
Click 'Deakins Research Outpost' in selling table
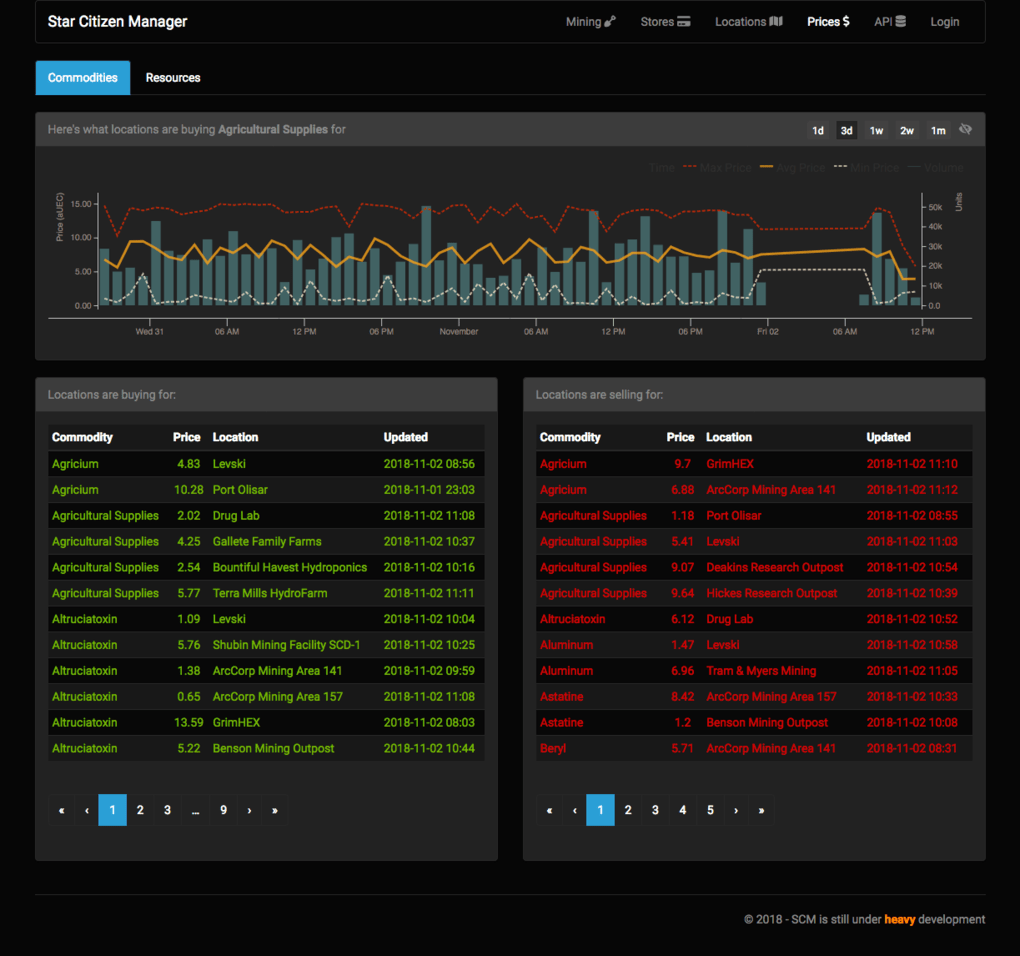tap(775, 567)
